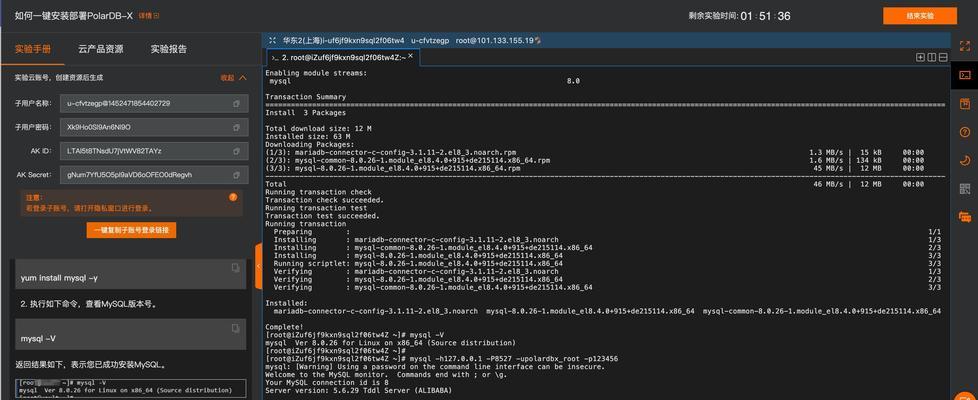This screenshot has height=400, width=978.
Task: Collapse credentials section via 收起
Action: click(233, 78)
